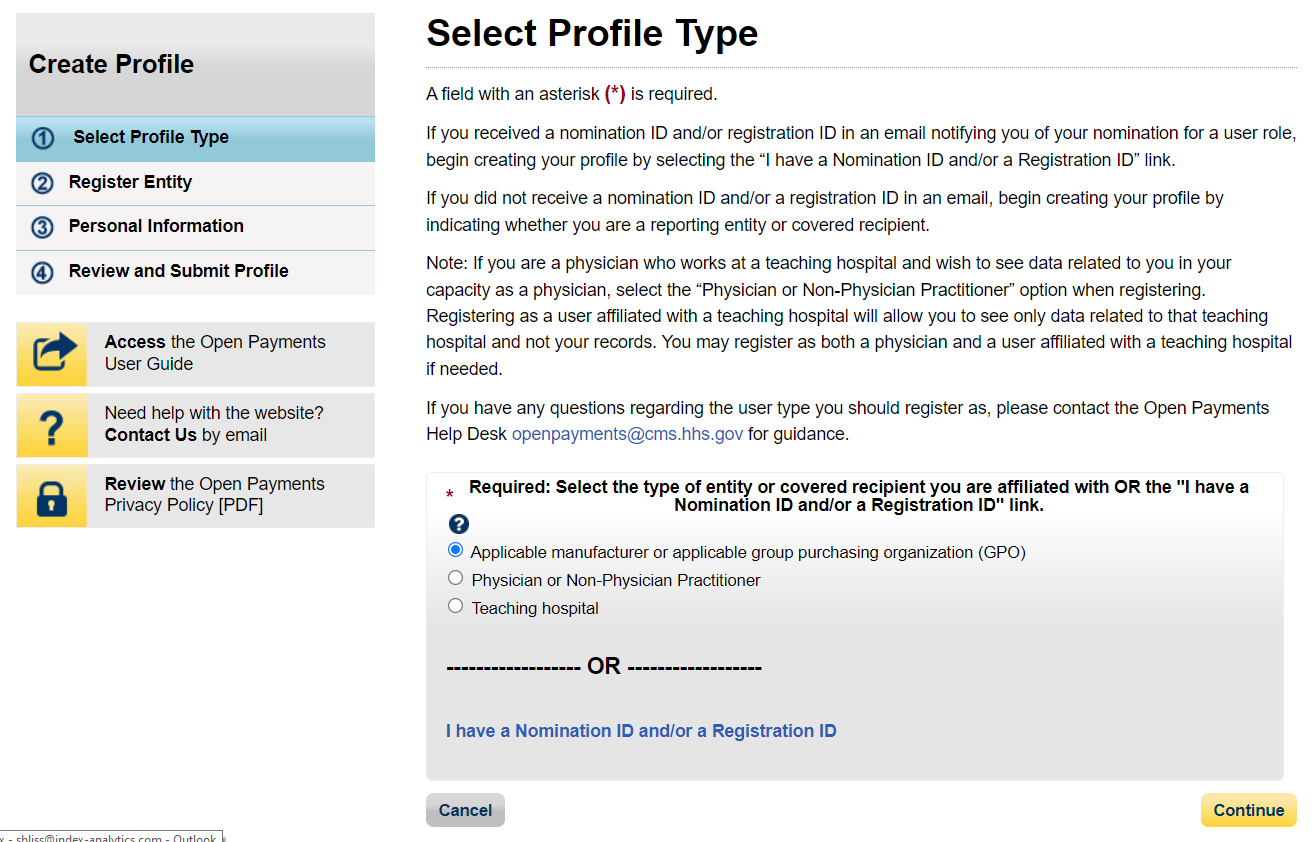
Task: Open the Outlook taskbar preview label
Action: click(x=110, y=836)
